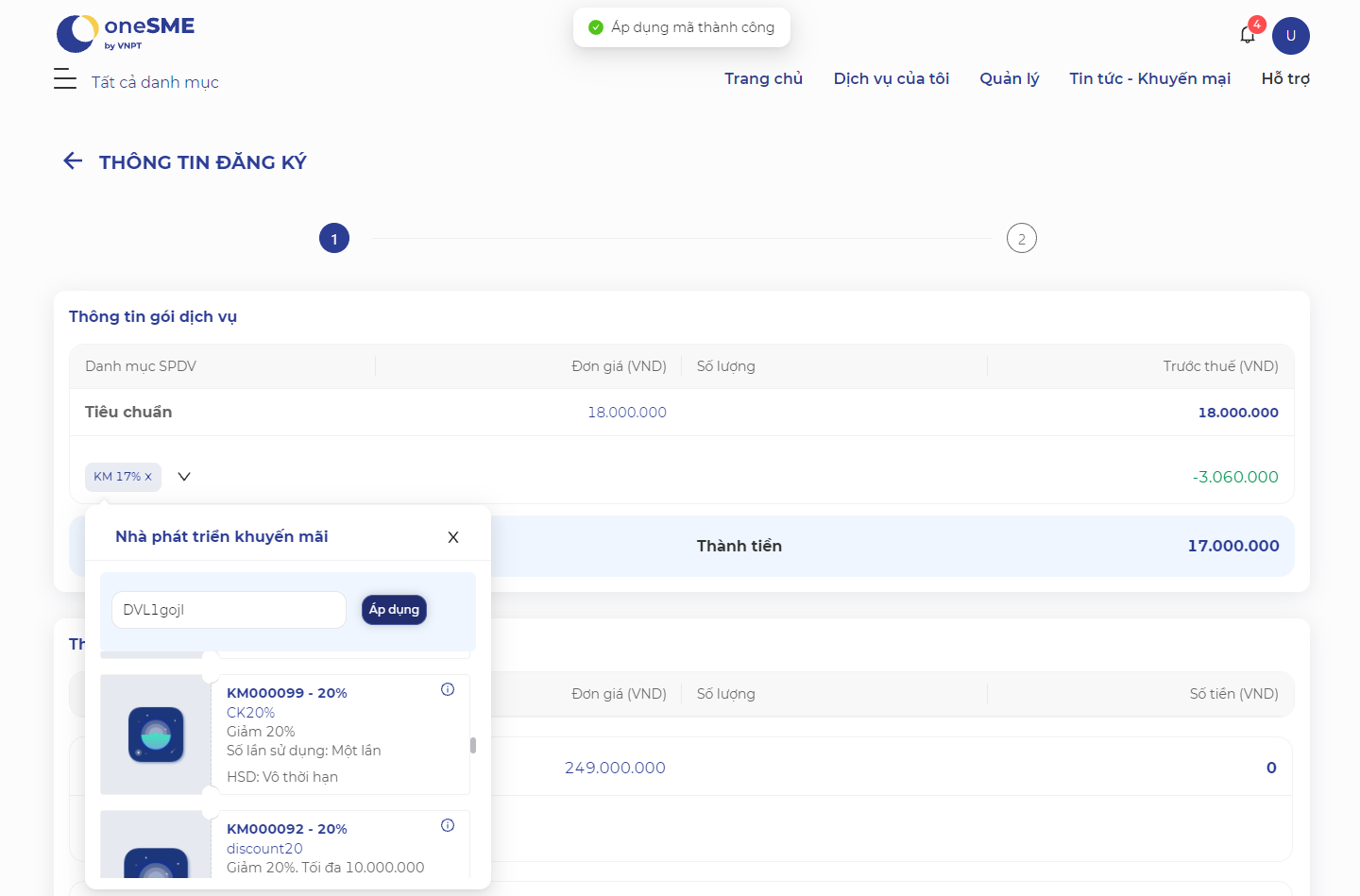Open the user avatar U menu
The image size is (1360, 896).
pyautogui.click(x=1291, y=36)
